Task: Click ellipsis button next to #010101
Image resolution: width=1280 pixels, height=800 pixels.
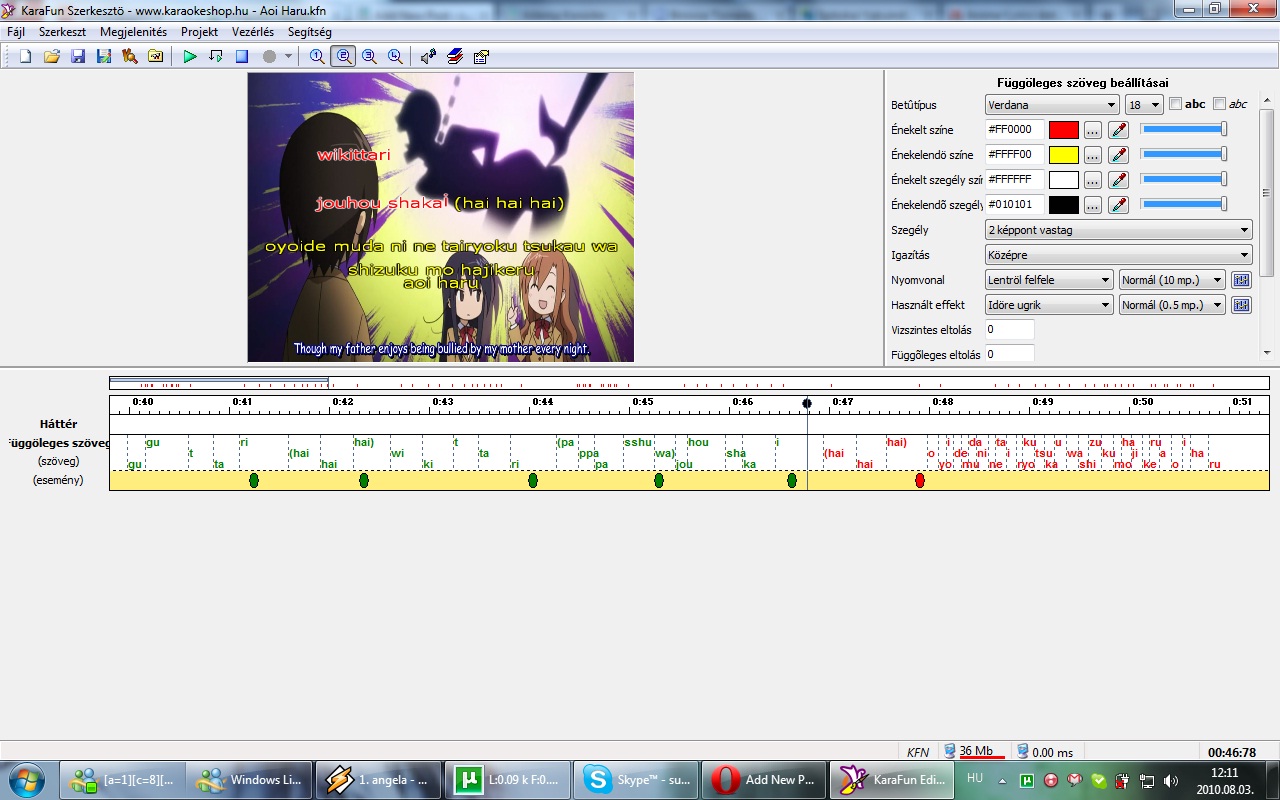Action: (1093, 205)
